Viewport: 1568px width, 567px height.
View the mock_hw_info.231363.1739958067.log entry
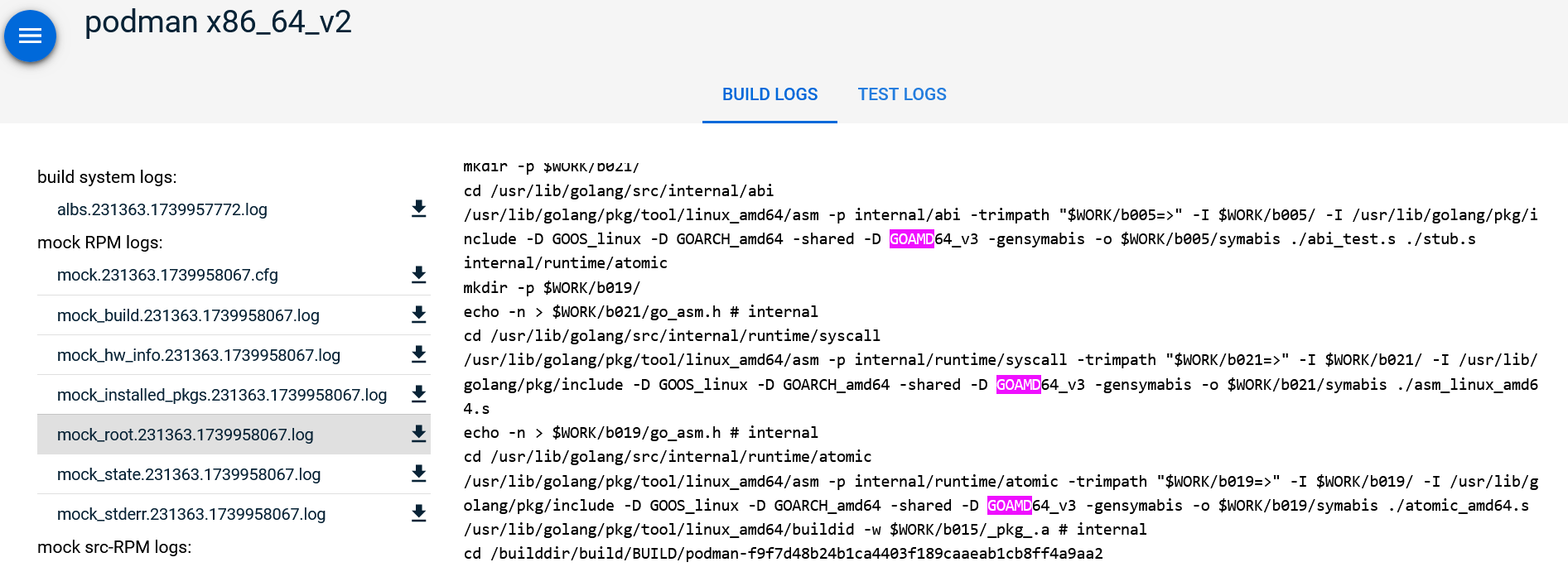(x=199, y=355)
